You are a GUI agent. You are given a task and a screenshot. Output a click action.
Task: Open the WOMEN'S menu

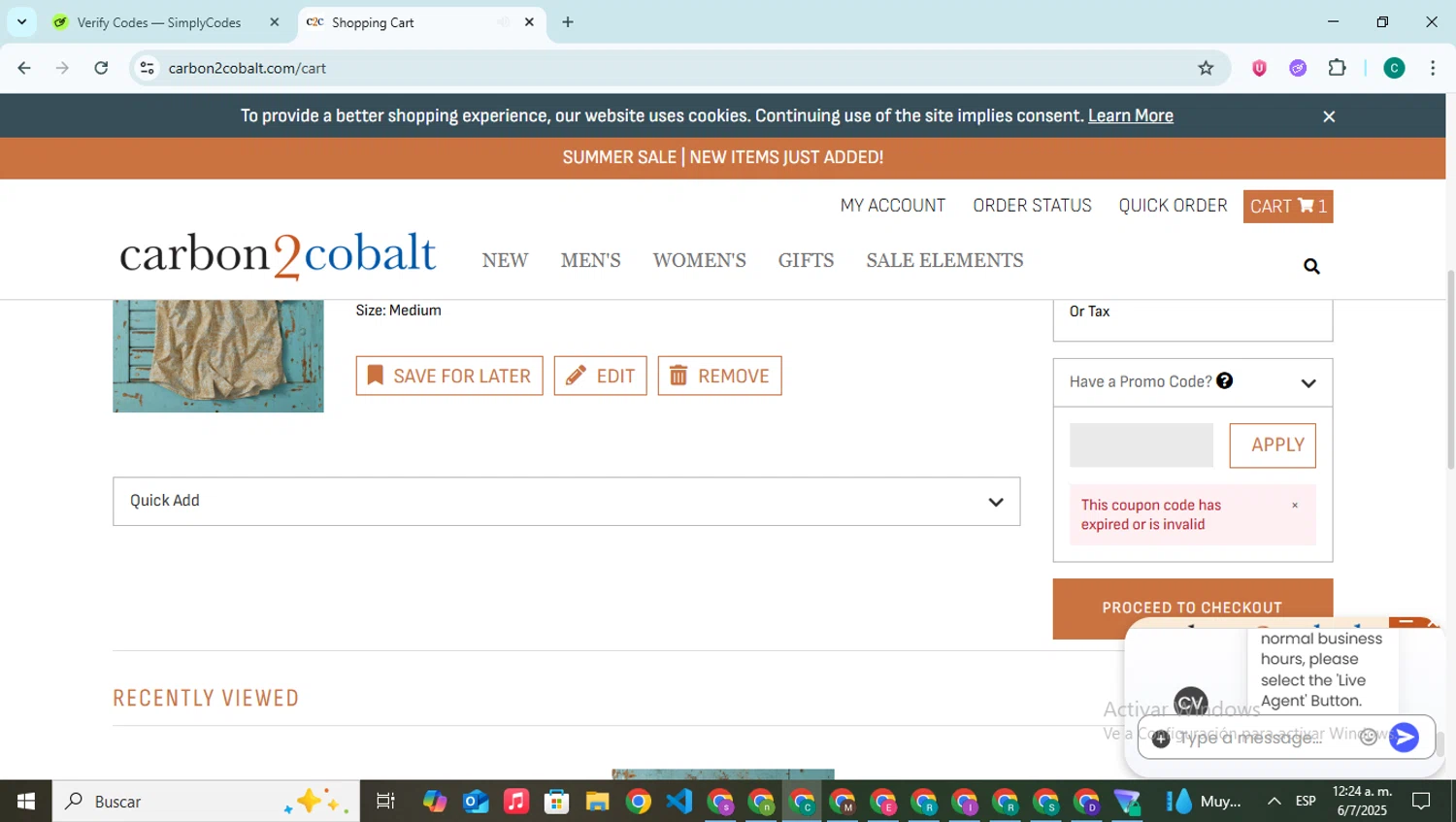coord(699,260)
